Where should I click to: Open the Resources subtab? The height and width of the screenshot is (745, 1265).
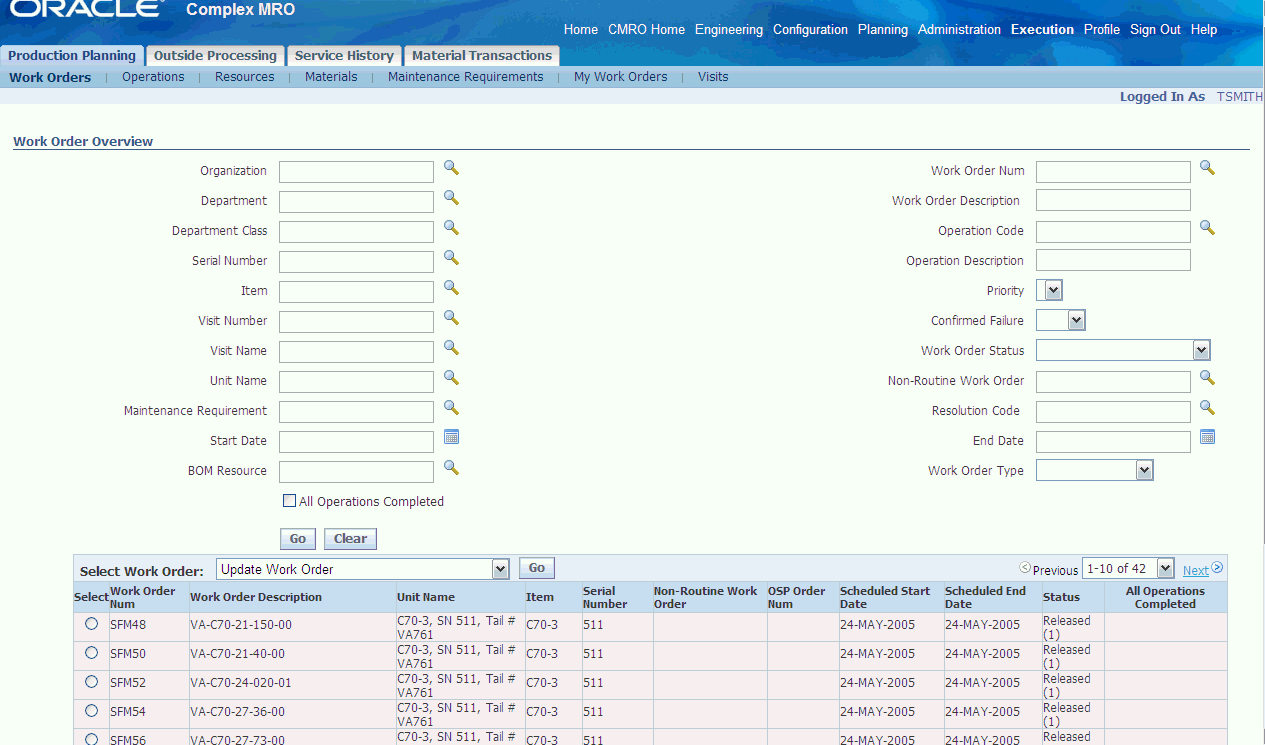245,77
